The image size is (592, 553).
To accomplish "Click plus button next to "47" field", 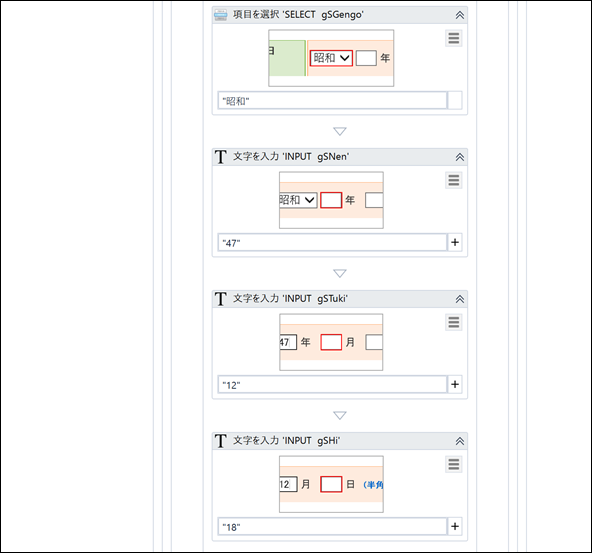I will point(455,242).
